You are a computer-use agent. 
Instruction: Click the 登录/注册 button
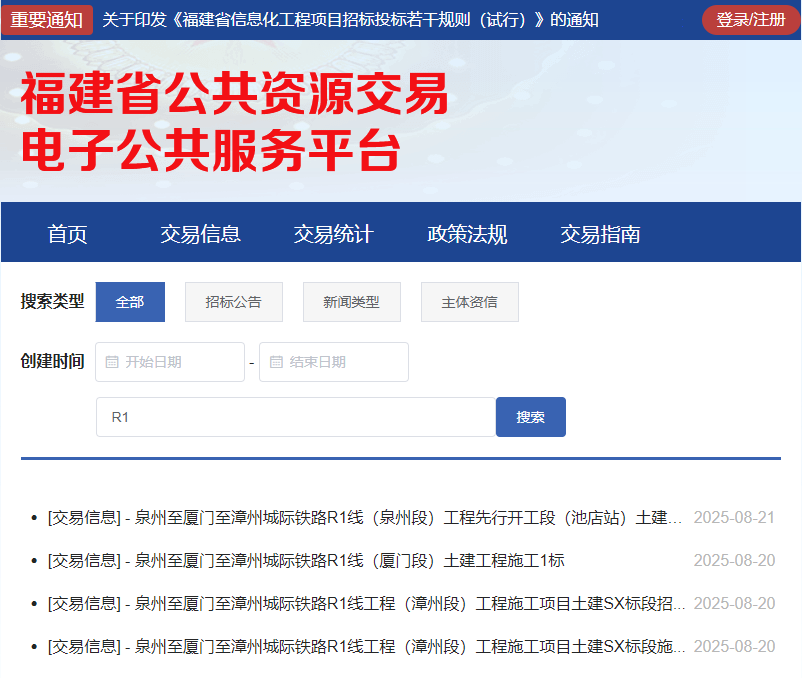click(x=750, y=20)
